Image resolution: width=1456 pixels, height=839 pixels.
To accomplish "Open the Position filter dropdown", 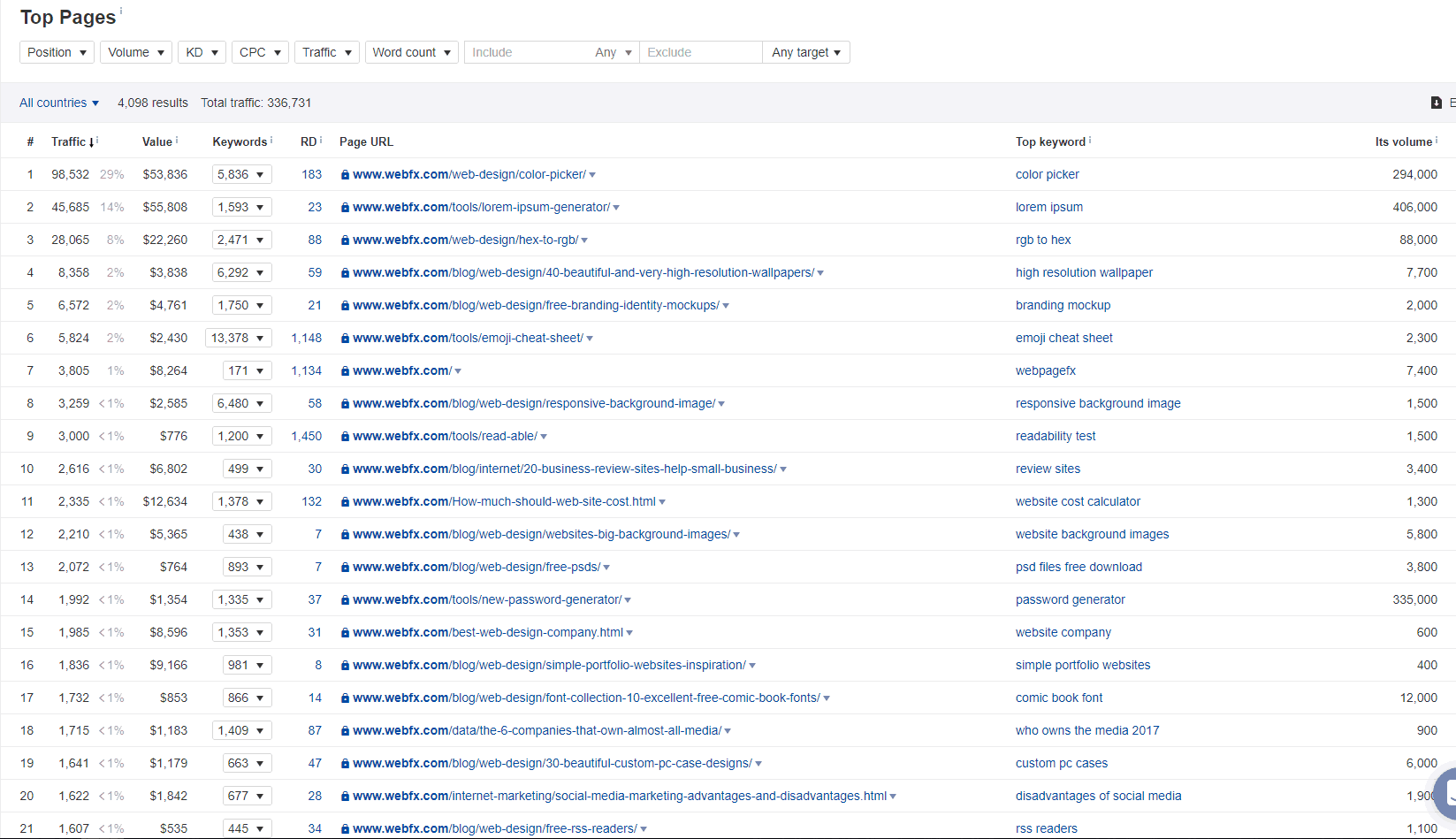I will pyautogui.click(x=56, y=51).
